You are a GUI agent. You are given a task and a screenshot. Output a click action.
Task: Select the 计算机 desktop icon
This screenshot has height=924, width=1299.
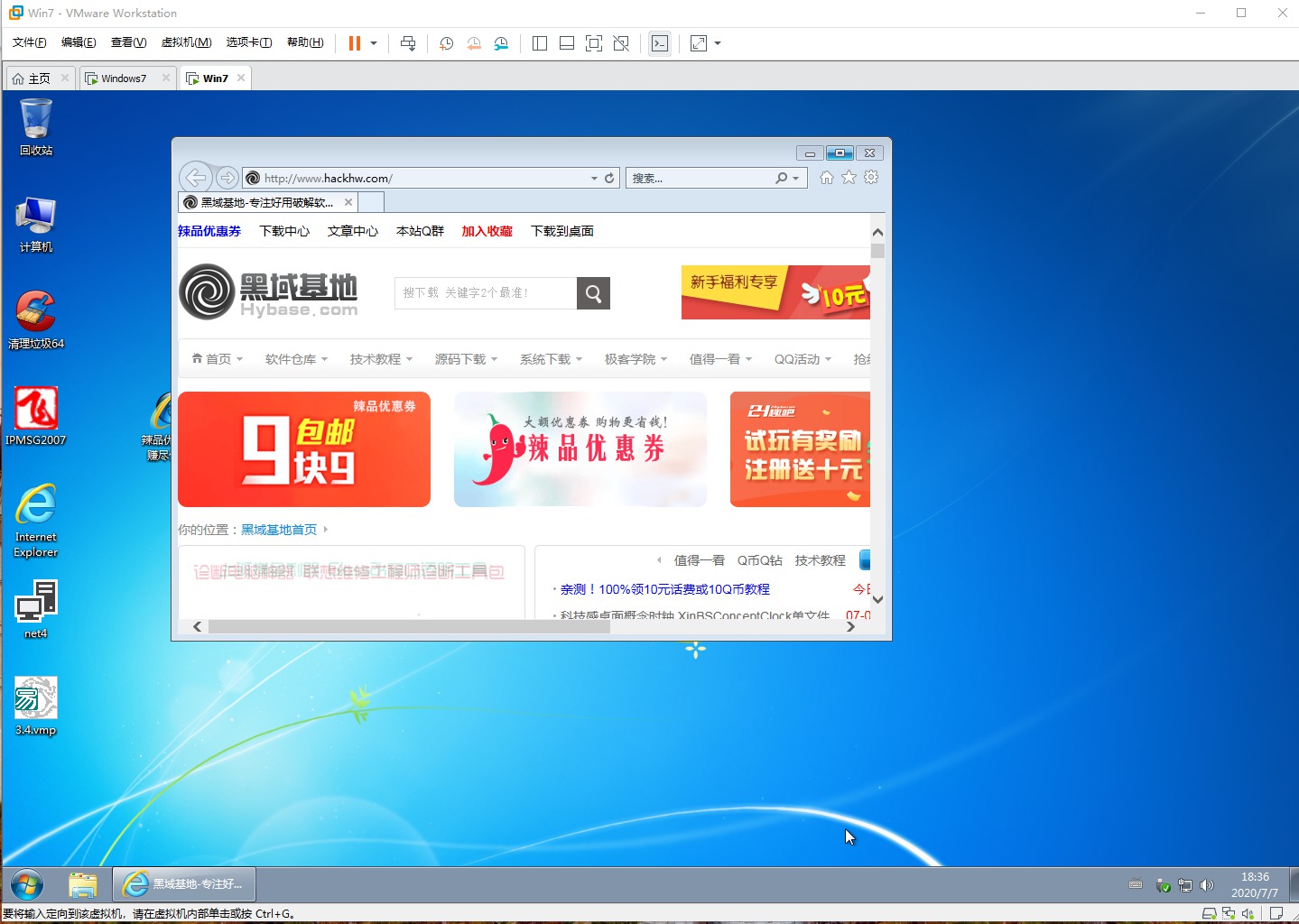pos(36,224)
